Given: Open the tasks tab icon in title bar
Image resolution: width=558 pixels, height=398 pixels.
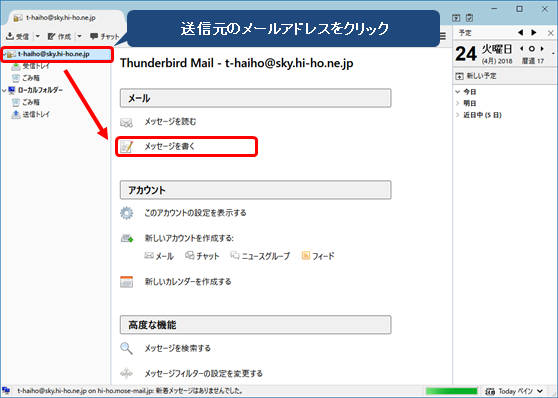Looking at the screenshot, I should (469, 17).
